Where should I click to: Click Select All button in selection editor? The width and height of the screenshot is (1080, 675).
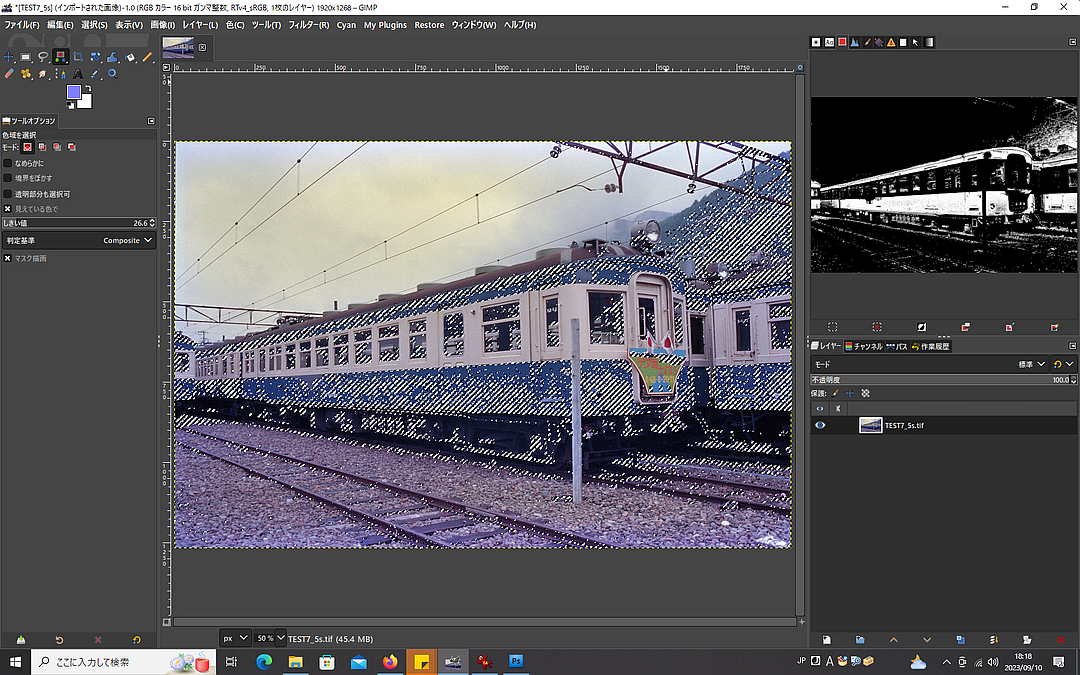(x=832, y=327)
